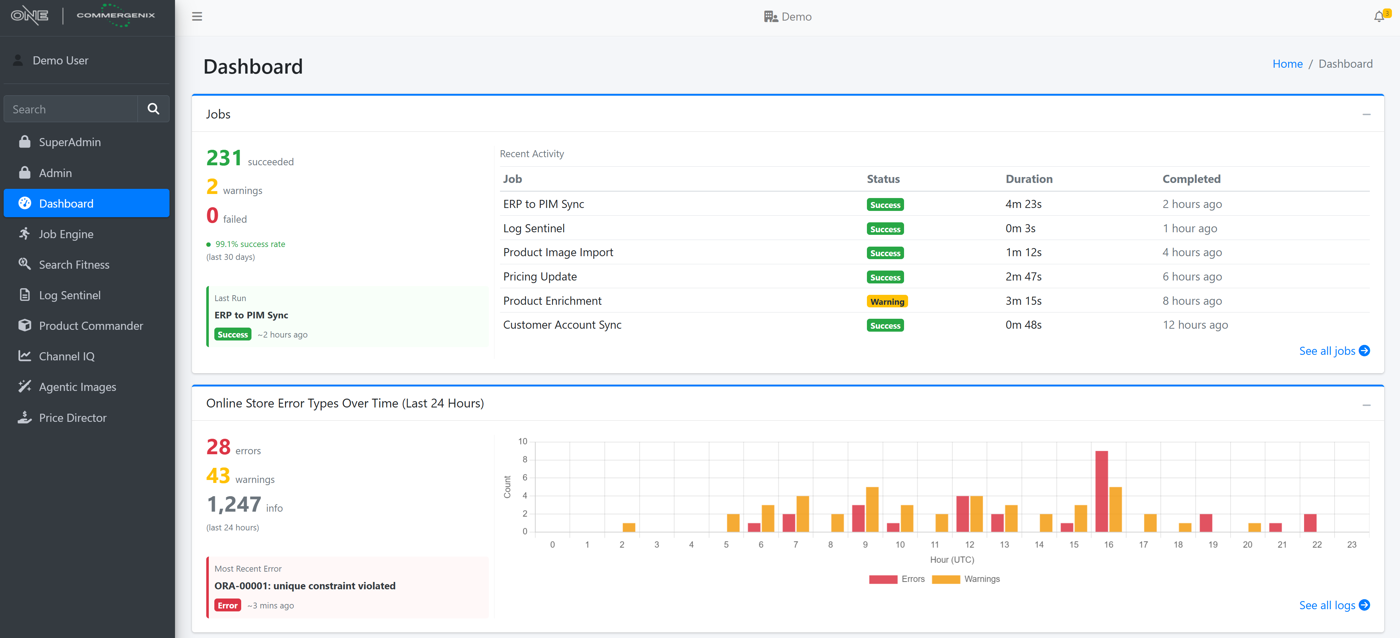Open SuperAdmin menu item

pyautogui.click(x=87, y=142)
